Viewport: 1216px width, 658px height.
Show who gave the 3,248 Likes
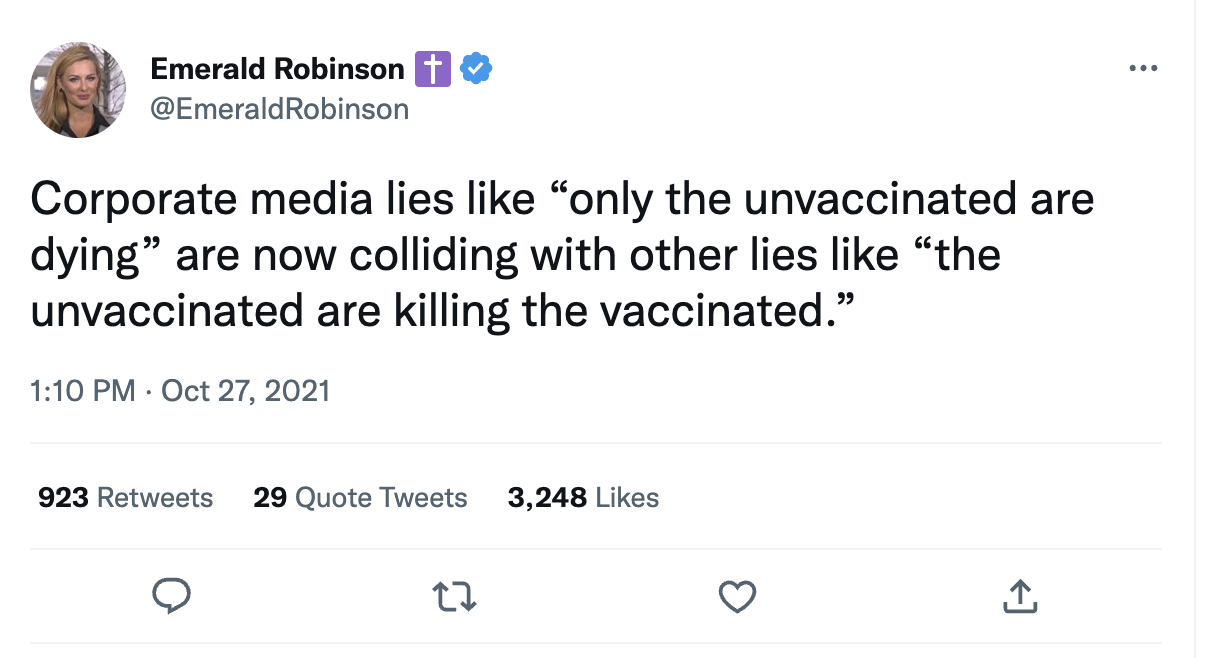coord(583,497)
